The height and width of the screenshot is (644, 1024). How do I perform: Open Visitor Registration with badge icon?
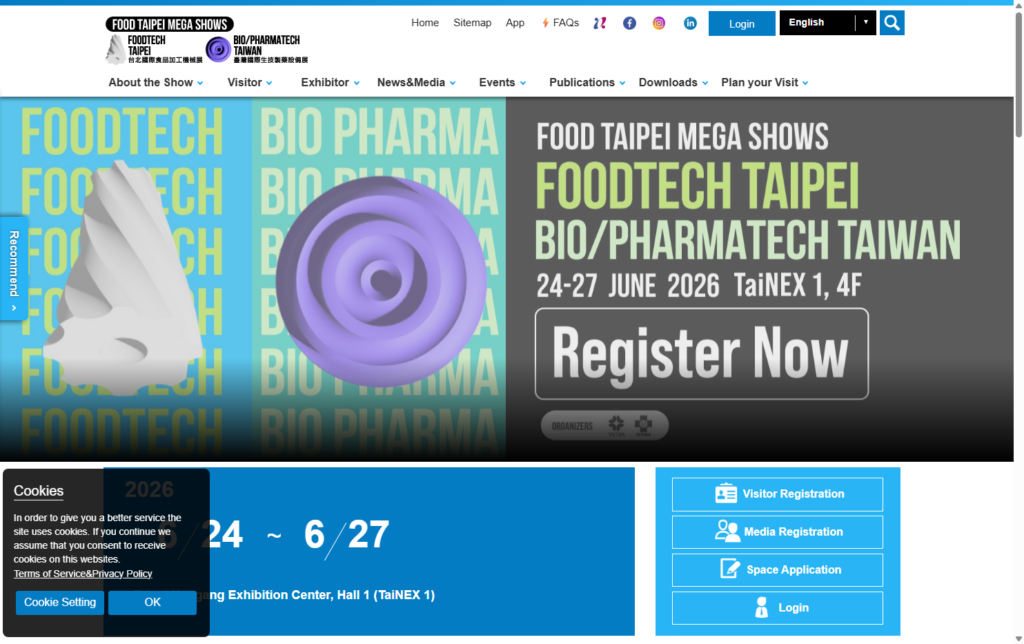pyautogui.click(x=777, y=494)
